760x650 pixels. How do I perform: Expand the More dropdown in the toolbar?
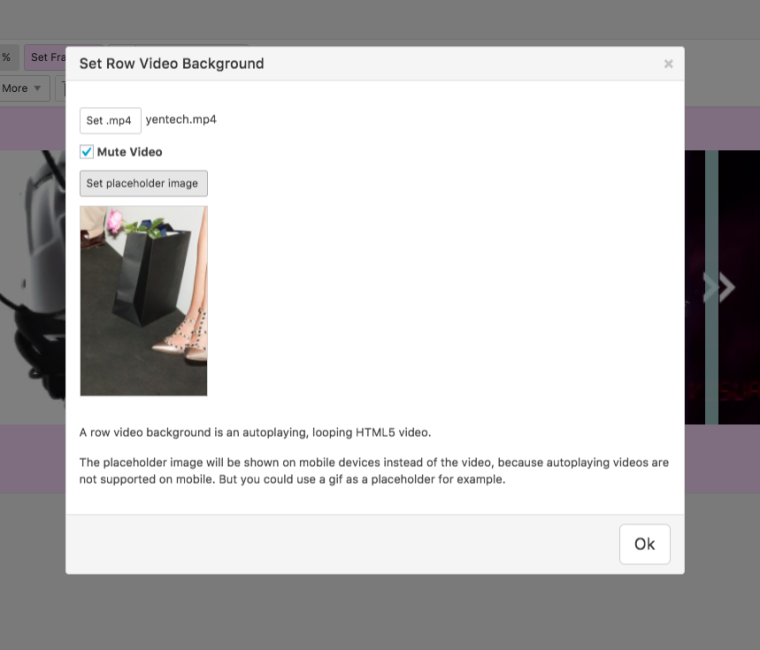point(22,88)
